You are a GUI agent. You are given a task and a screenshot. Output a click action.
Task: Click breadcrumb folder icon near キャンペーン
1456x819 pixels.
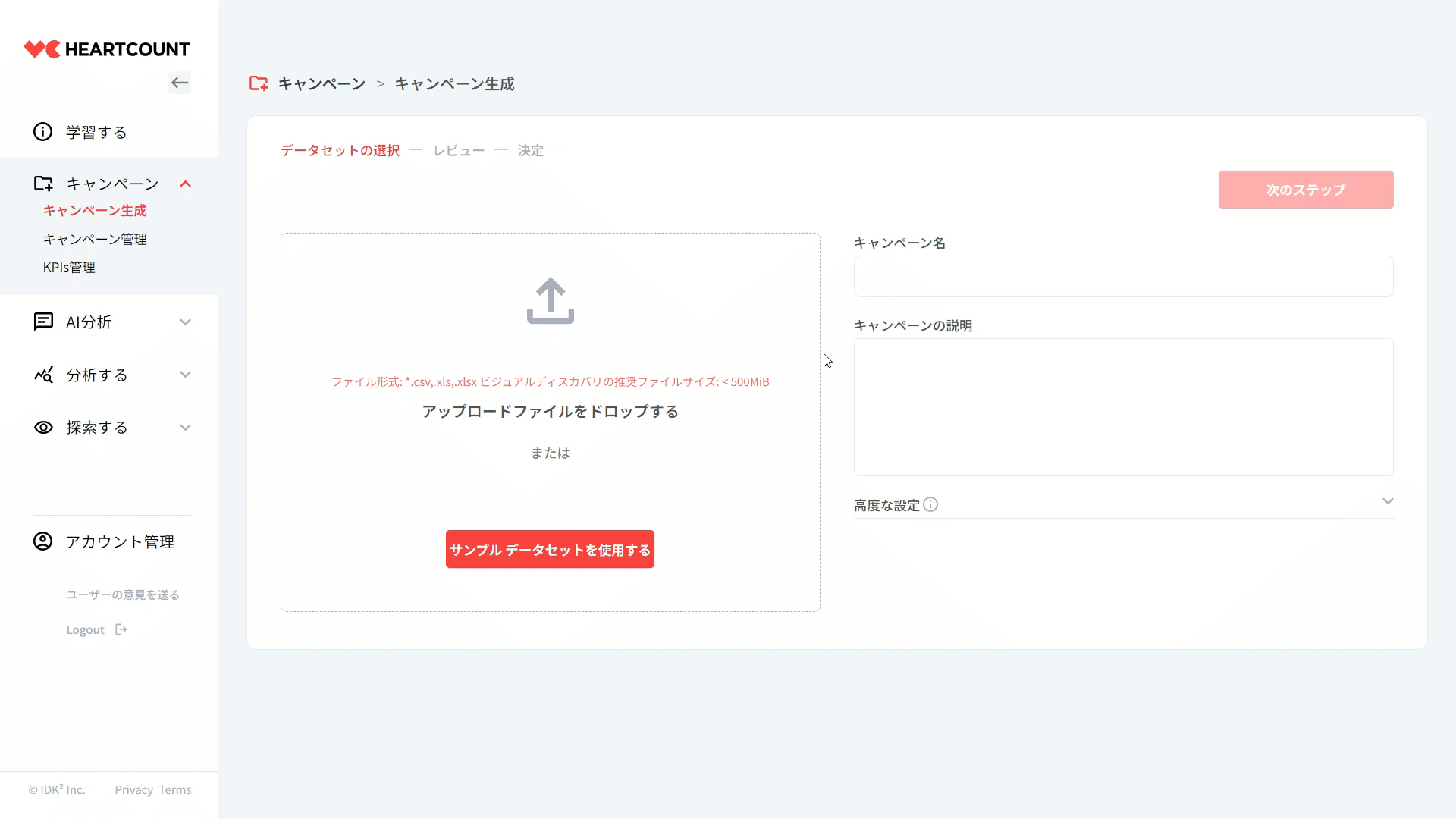(x=259, y=83)
